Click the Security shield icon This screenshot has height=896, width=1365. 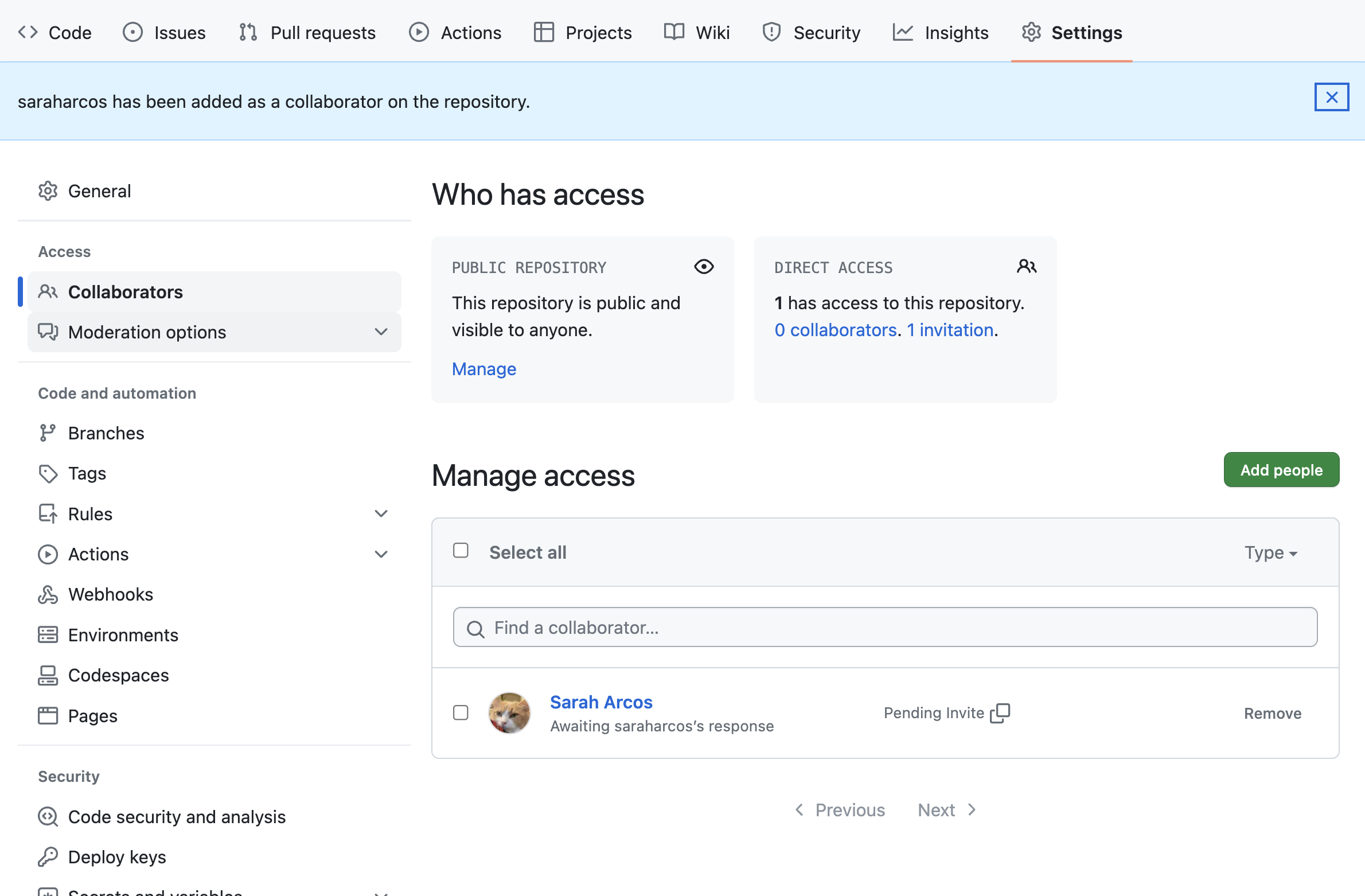771,32
